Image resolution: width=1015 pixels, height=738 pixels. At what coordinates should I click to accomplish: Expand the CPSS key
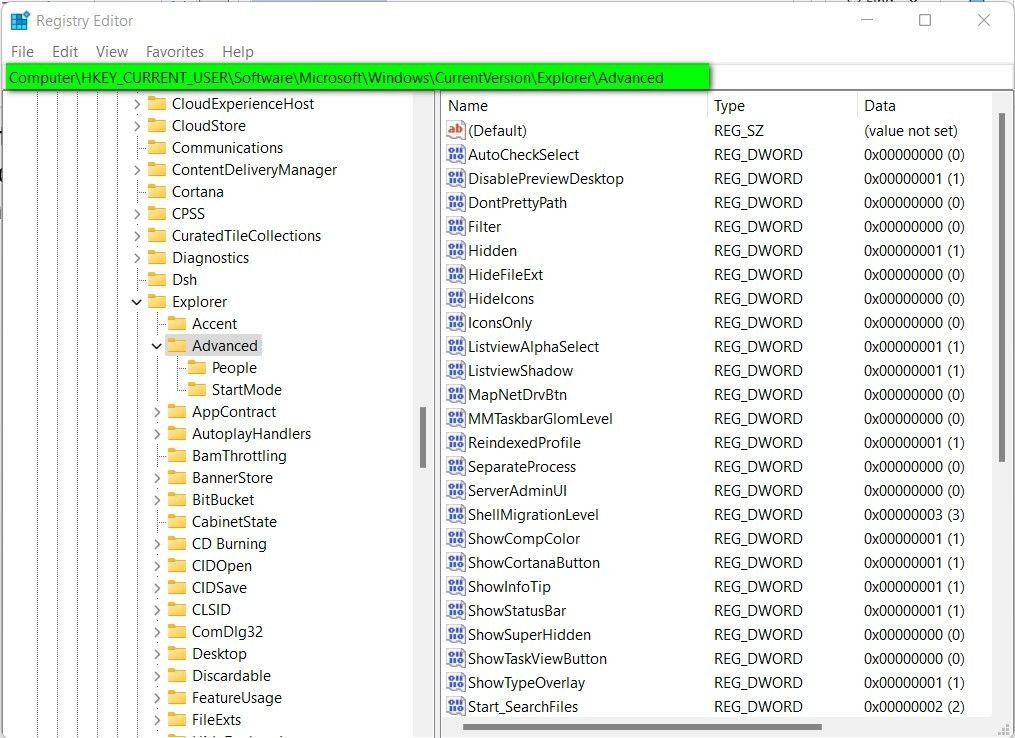(137, 214)
